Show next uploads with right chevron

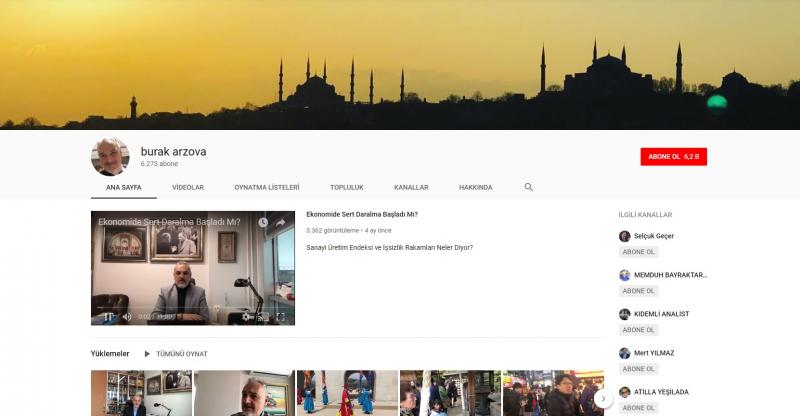tap(603, 398)
